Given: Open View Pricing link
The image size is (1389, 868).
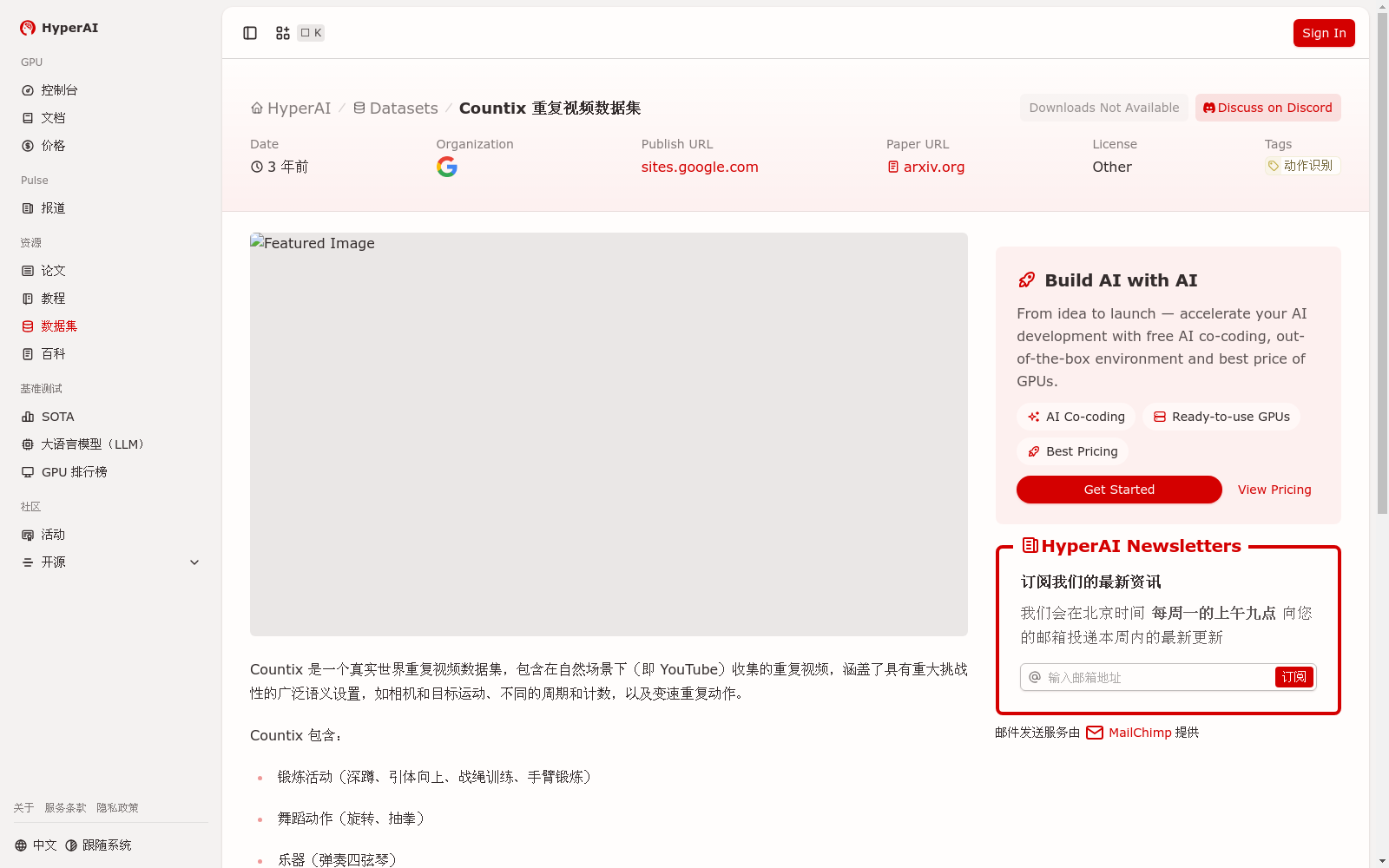Looking at the screenshot, I should pyautogui.click(x=1274, y=490).
